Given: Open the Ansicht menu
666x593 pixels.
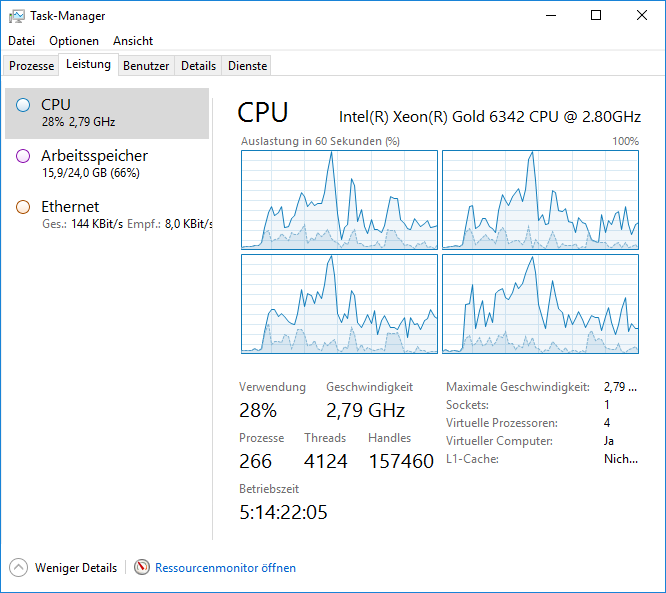Looking at the screenshot, I should pyautogui.click(x=133, y=41).
